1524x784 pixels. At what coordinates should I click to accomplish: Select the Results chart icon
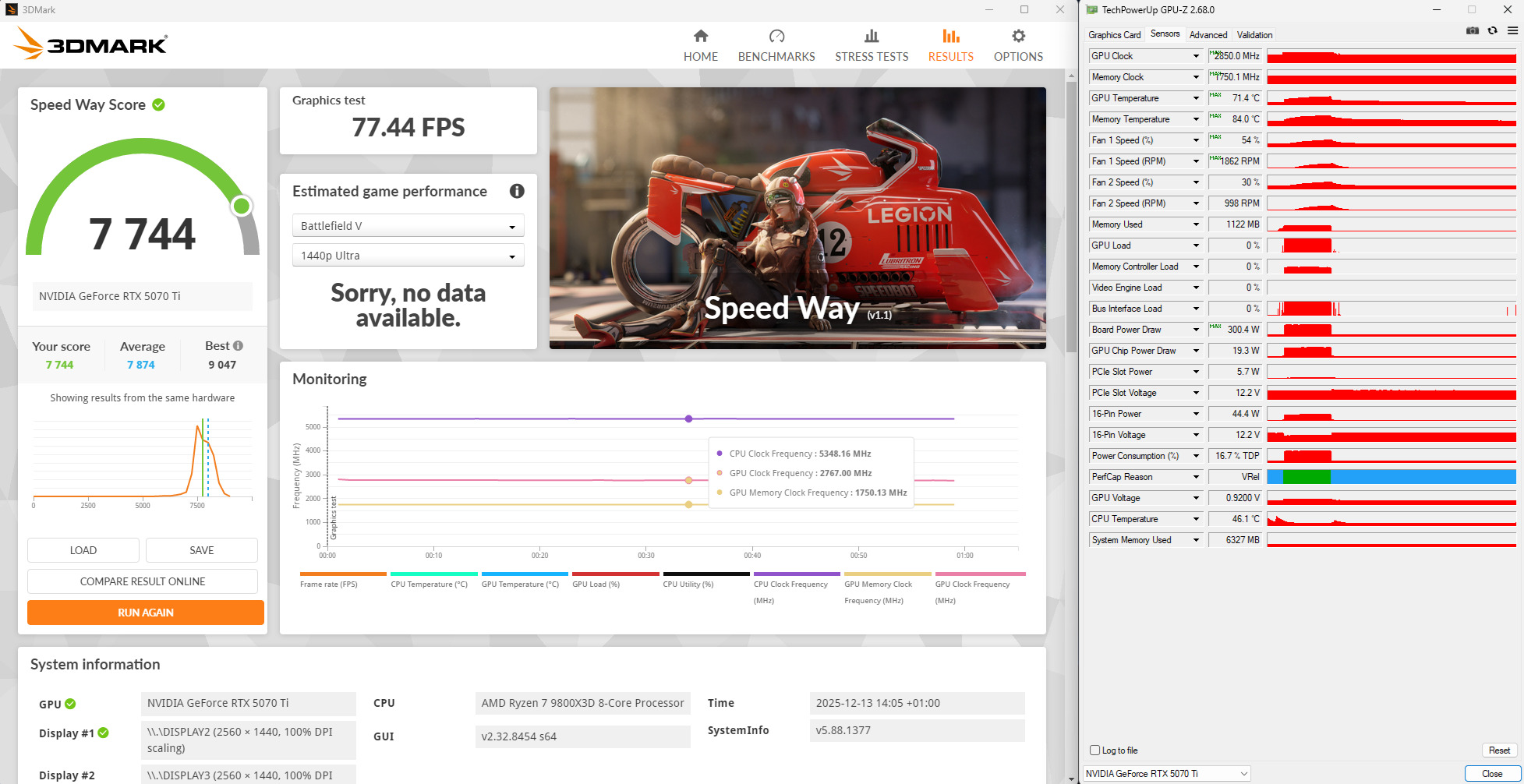pyautogui.click(x=950, y=36)
